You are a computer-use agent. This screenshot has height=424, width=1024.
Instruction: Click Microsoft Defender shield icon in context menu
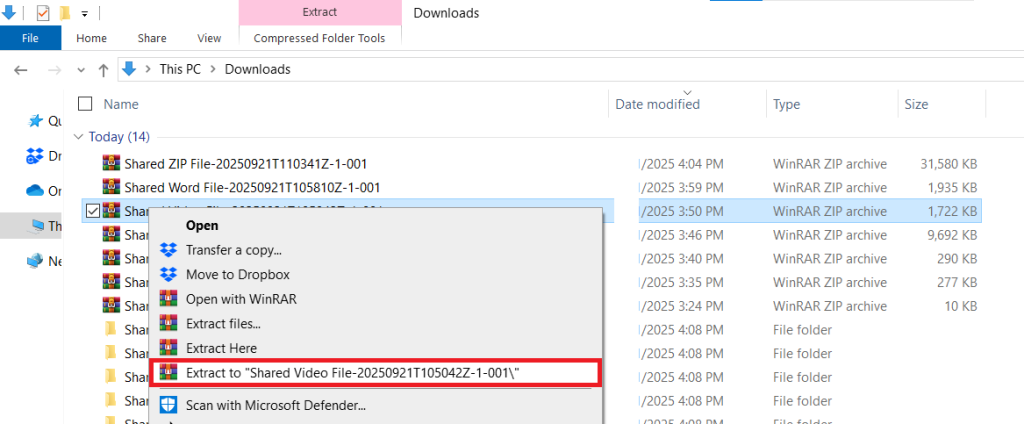click(168, 405)
